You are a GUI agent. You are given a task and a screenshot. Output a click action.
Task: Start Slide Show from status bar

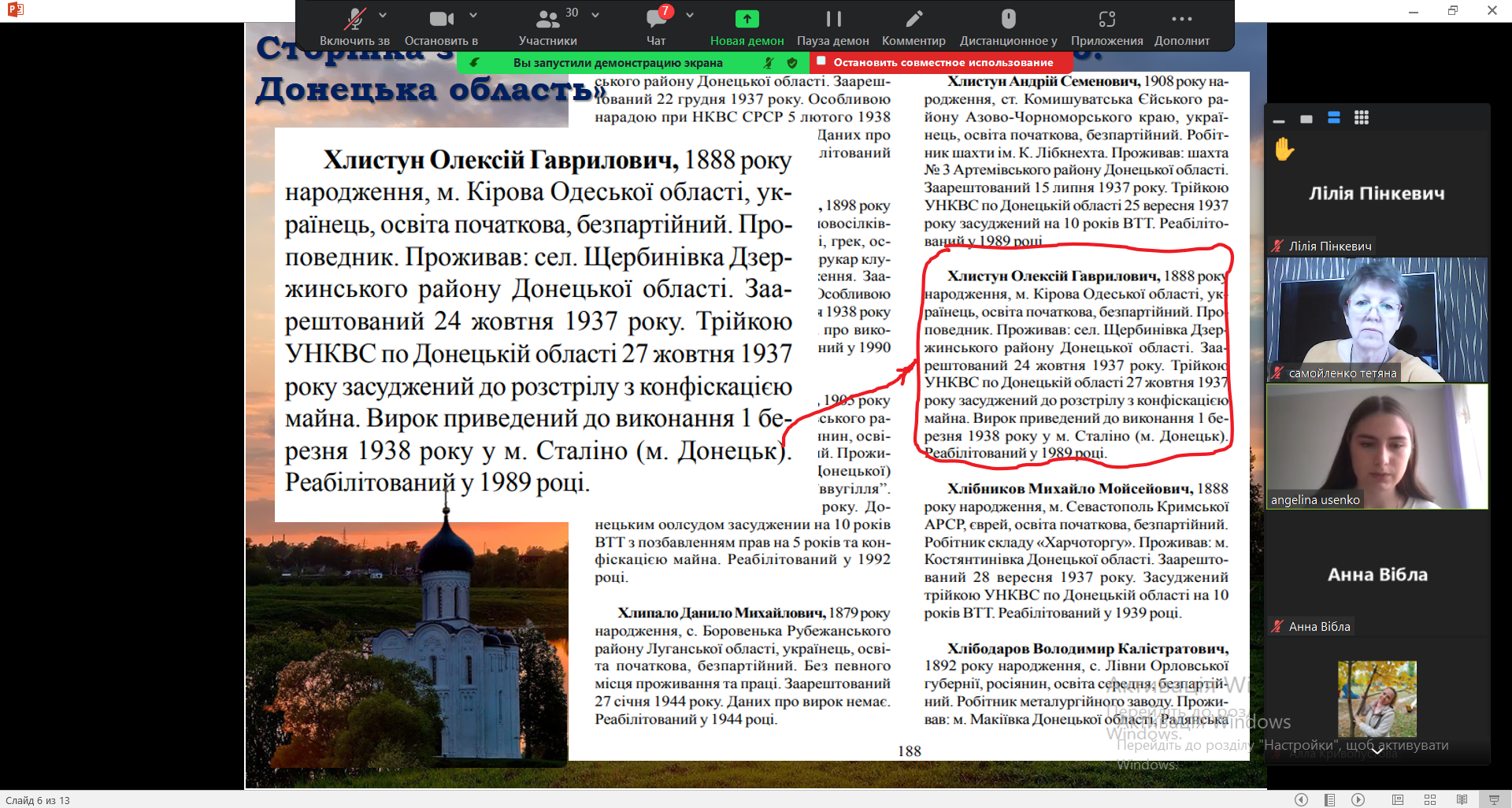(1494, 799)
